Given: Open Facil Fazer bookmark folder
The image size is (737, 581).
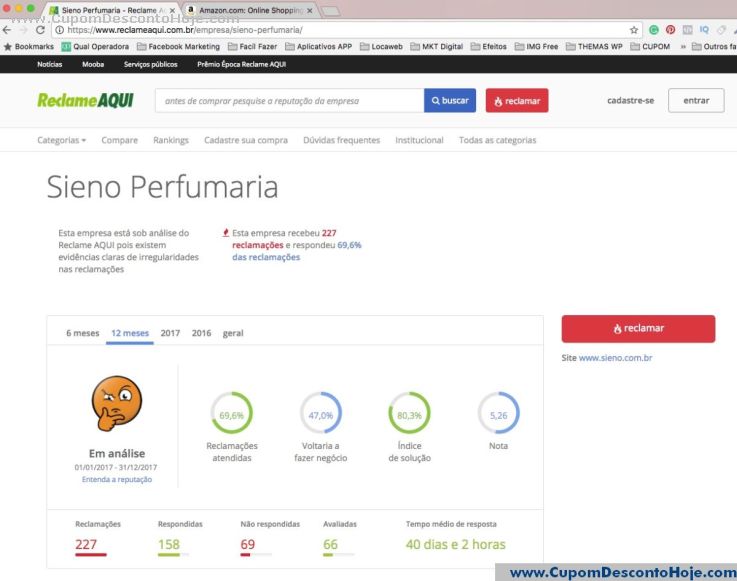Looking at the screenshot, I should coord(252,47).
